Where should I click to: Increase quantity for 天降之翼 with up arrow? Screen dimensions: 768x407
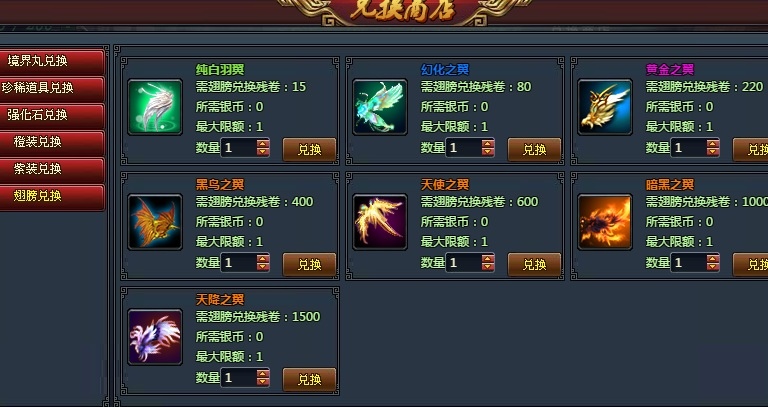click(x=263, y=374)
